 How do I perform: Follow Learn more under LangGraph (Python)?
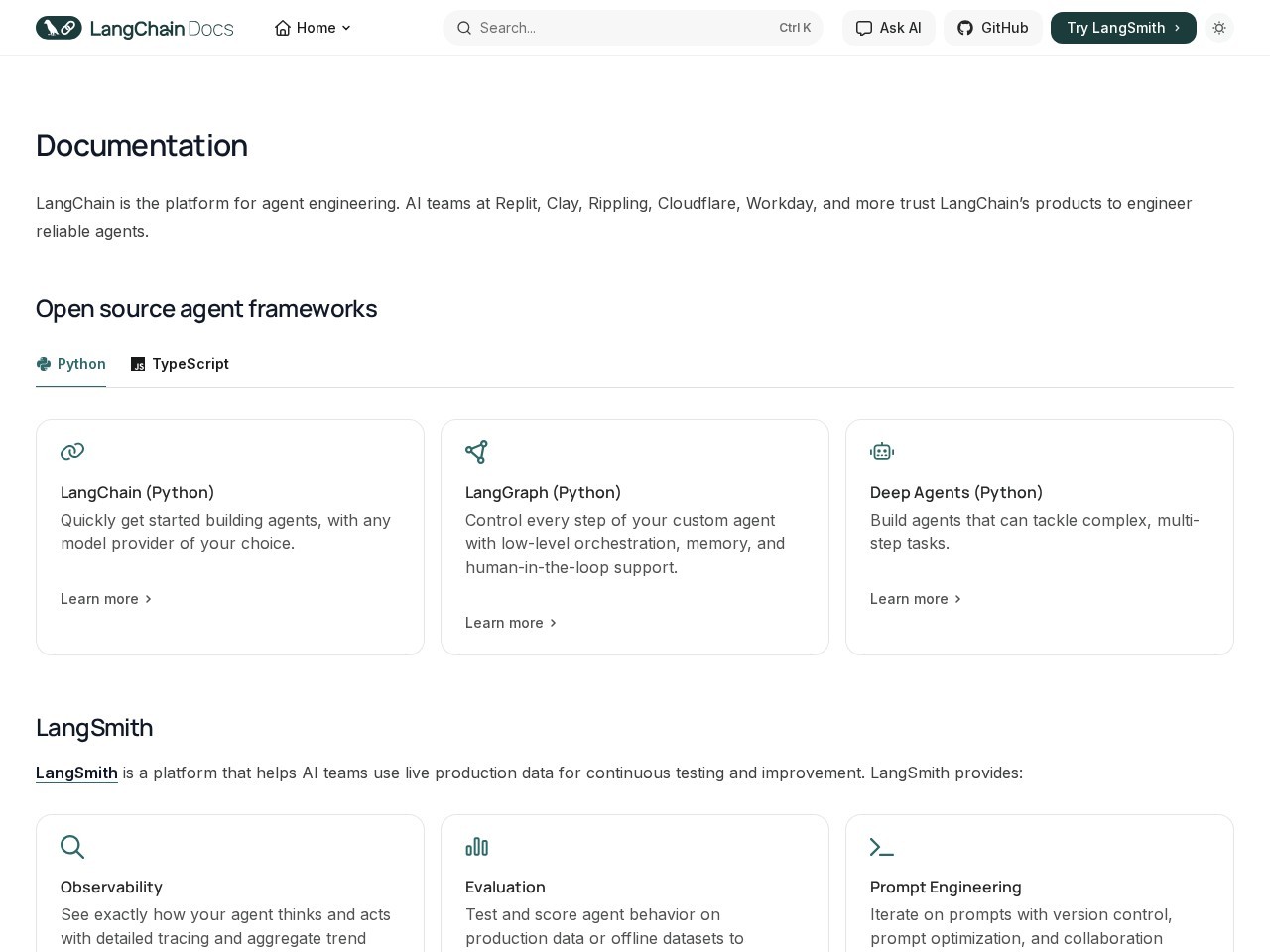(511, 623)
